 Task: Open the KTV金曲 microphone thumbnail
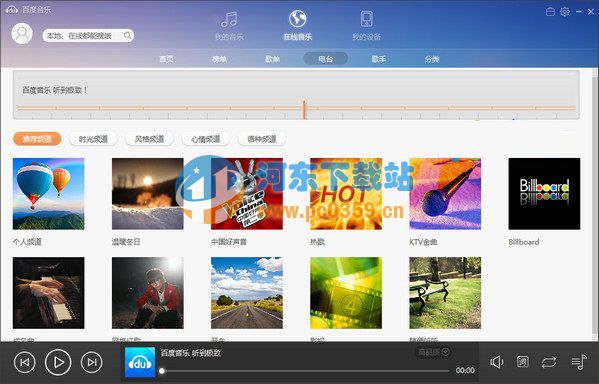coord(445,194)
